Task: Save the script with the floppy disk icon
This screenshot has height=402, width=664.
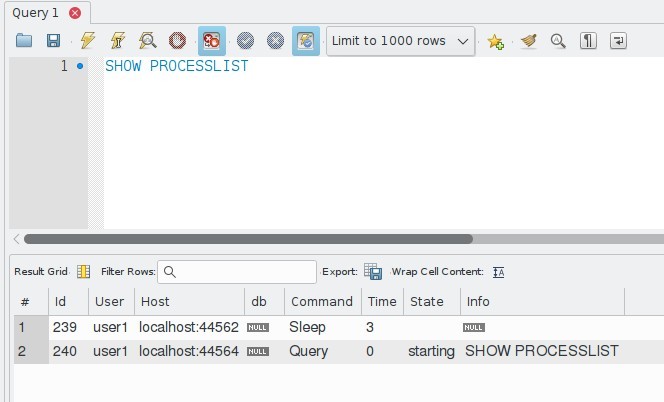Action: 53,41
